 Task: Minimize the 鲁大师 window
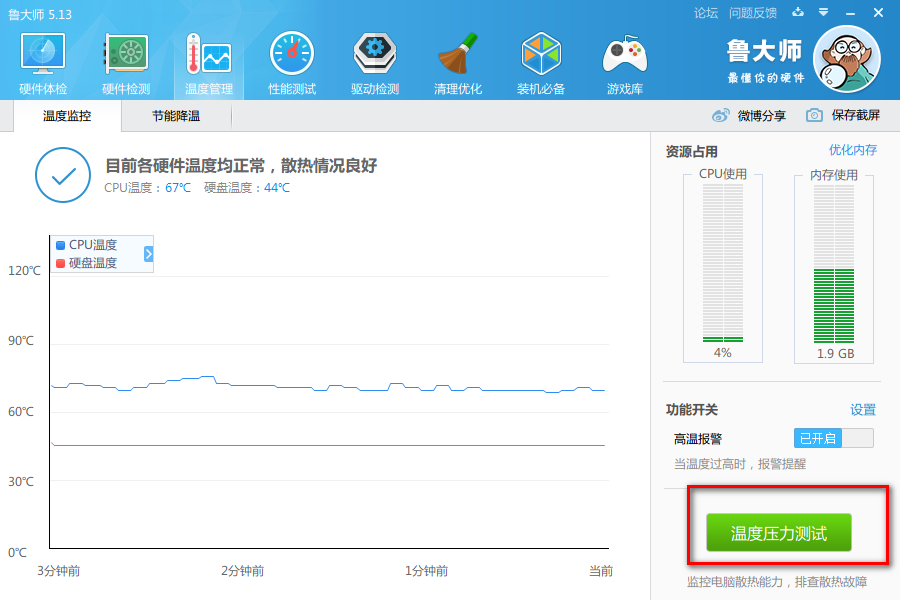(x=850, y=13)
